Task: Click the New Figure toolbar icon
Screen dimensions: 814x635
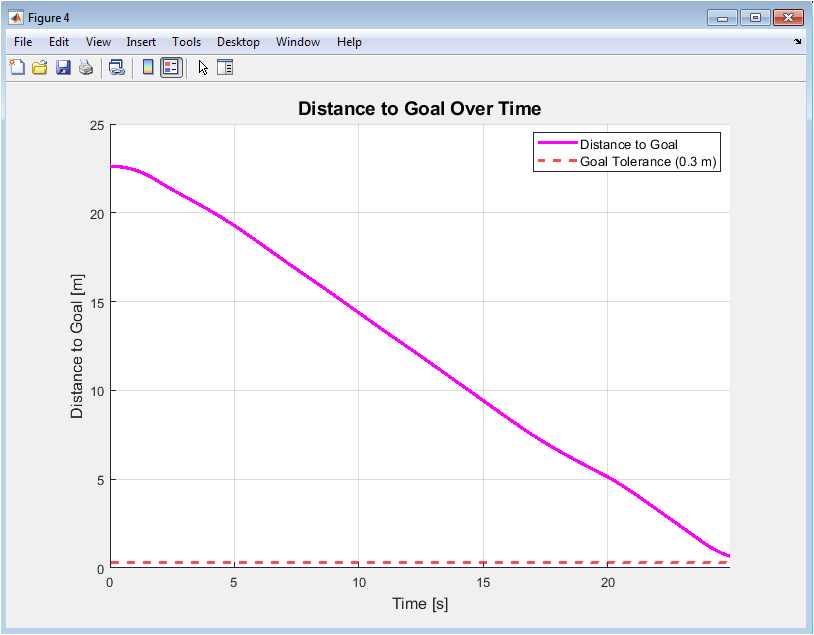Action: click(17, 68)
